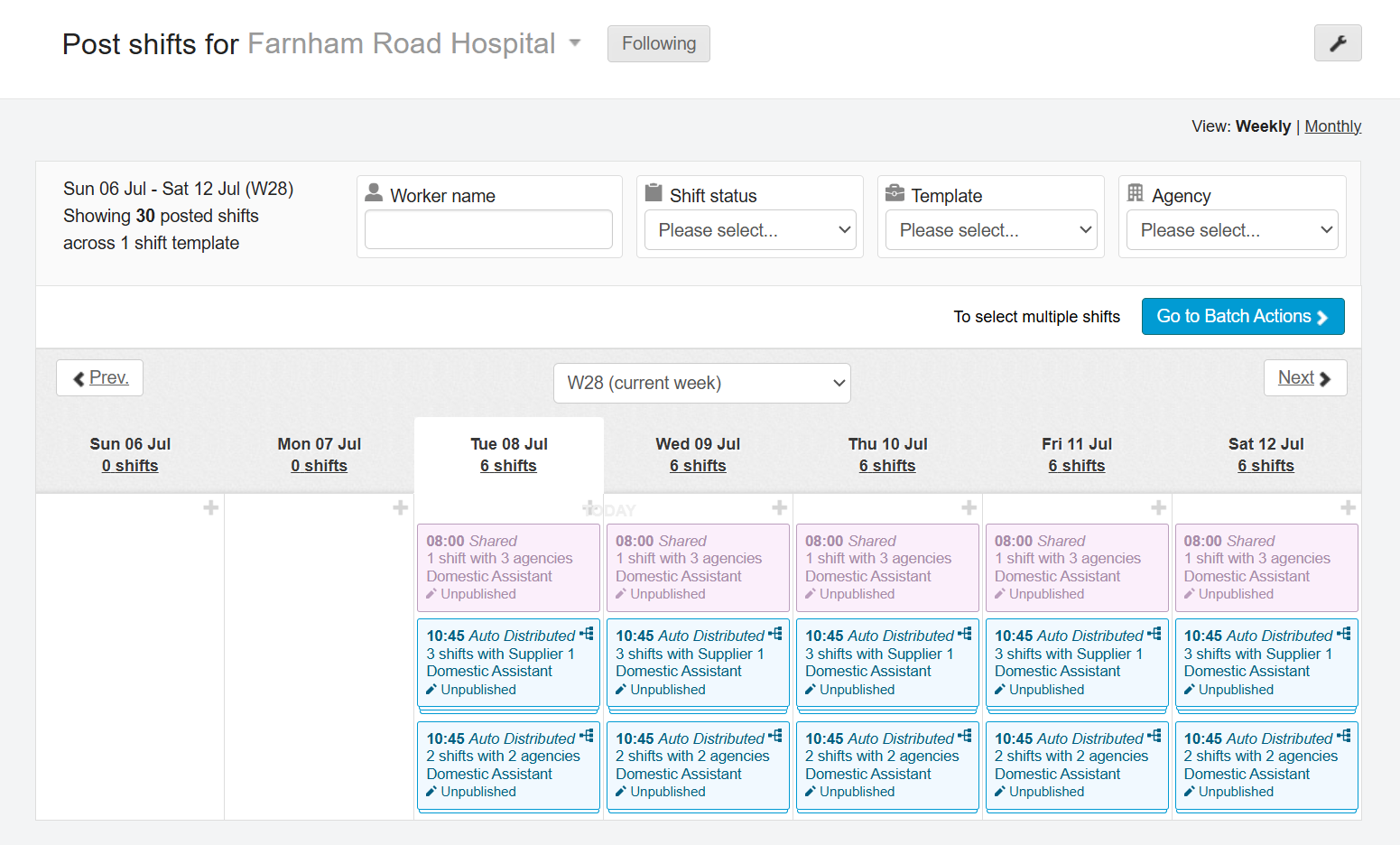Expand the Farnham Road Hospital dropdown caret

click(x=575, y=43)
